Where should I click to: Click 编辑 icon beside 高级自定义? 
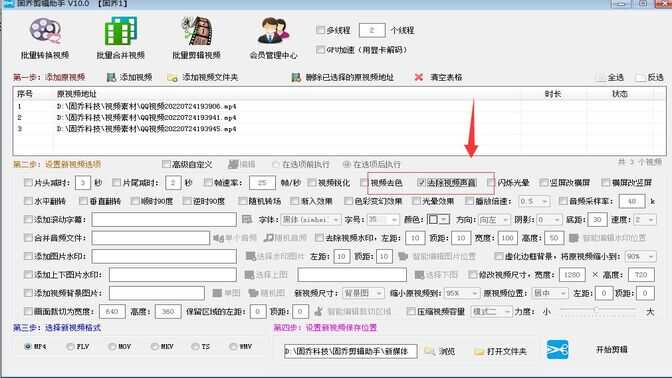pos(233,164)
